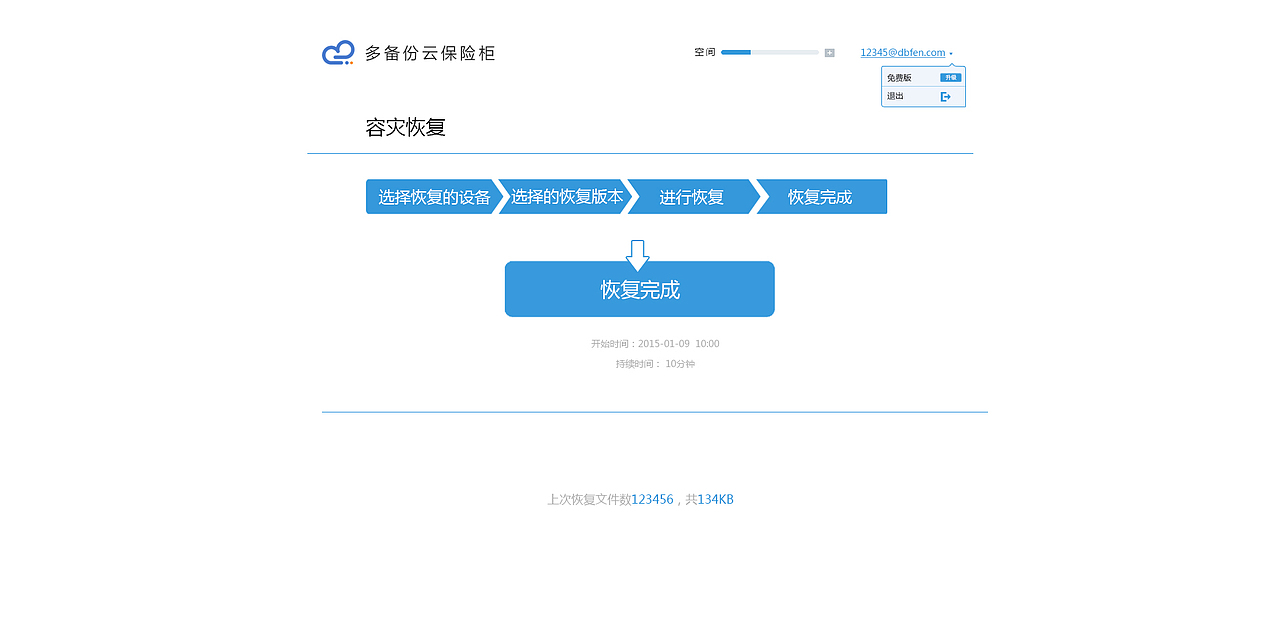
Task: Click the 123456 restored files count link
Action: pos(652,498)
